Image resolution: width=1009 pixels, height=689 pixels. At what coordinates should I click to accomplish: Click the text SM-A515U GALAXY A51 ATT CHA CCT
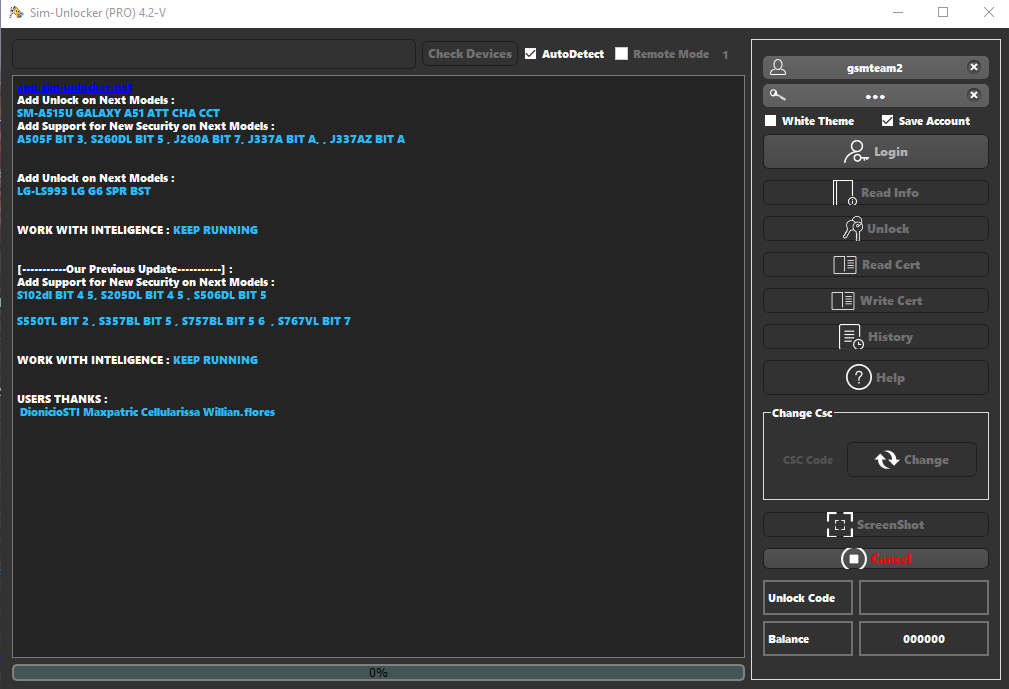[x=118, y=113]
